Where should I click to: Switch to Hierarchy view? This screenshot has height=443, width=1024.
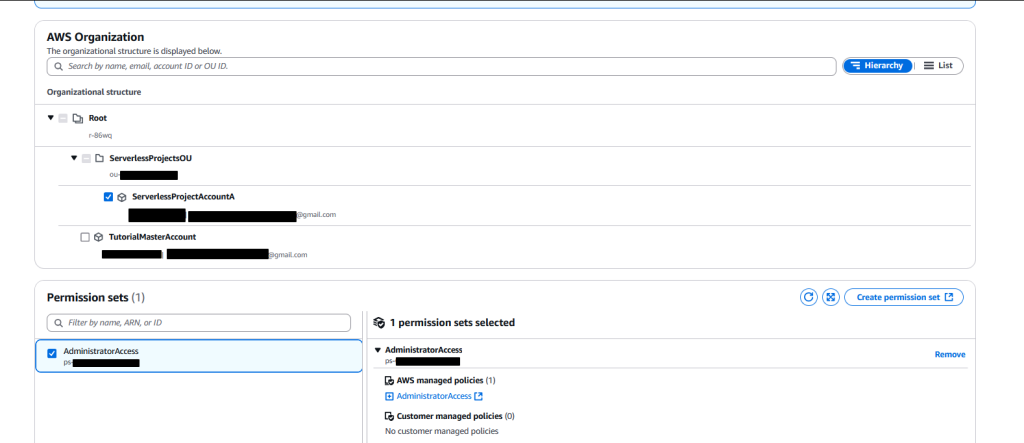click(877, 66)
